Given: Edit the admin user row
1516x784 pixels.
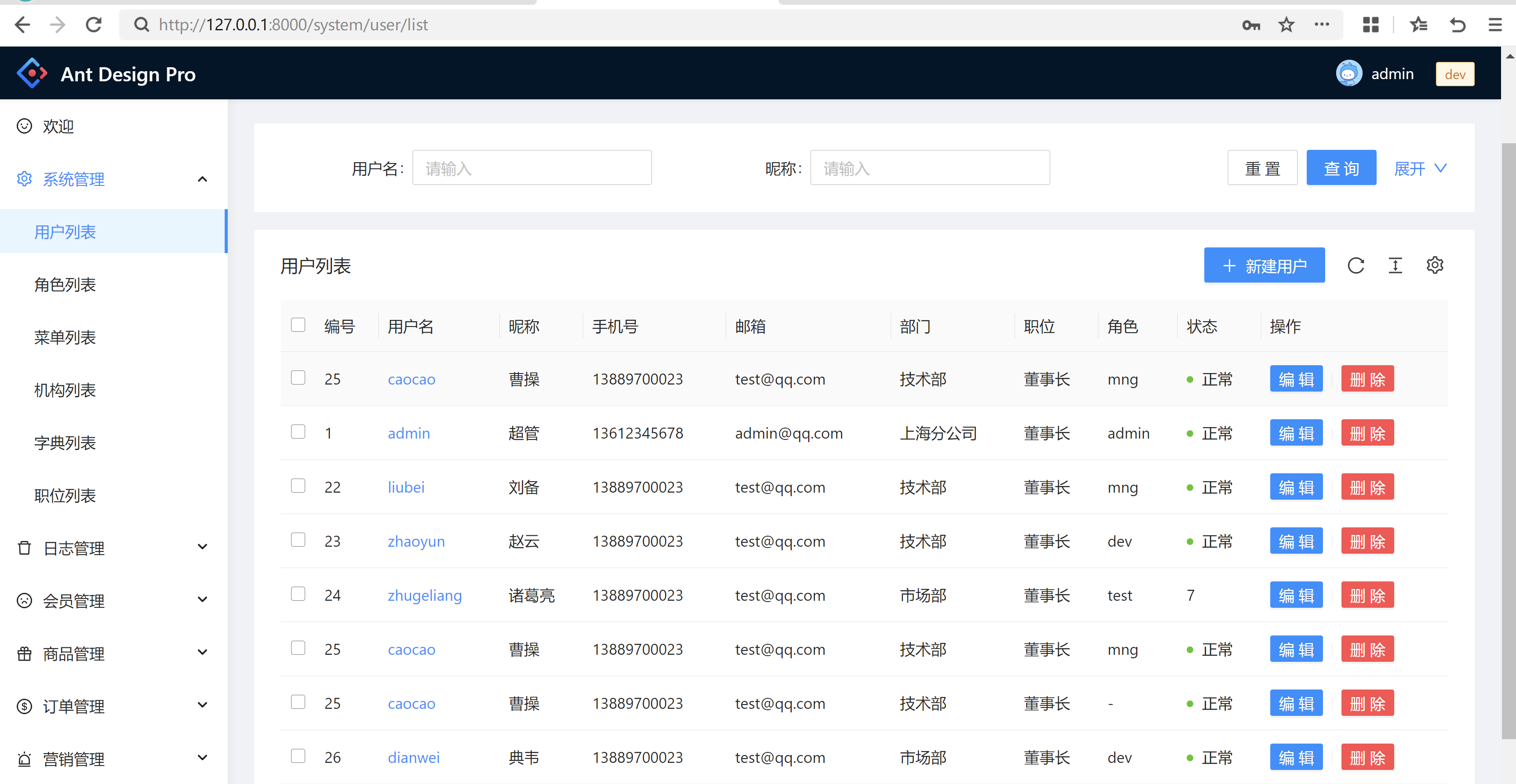Looking at the screenshot, I should (1296, 433).
